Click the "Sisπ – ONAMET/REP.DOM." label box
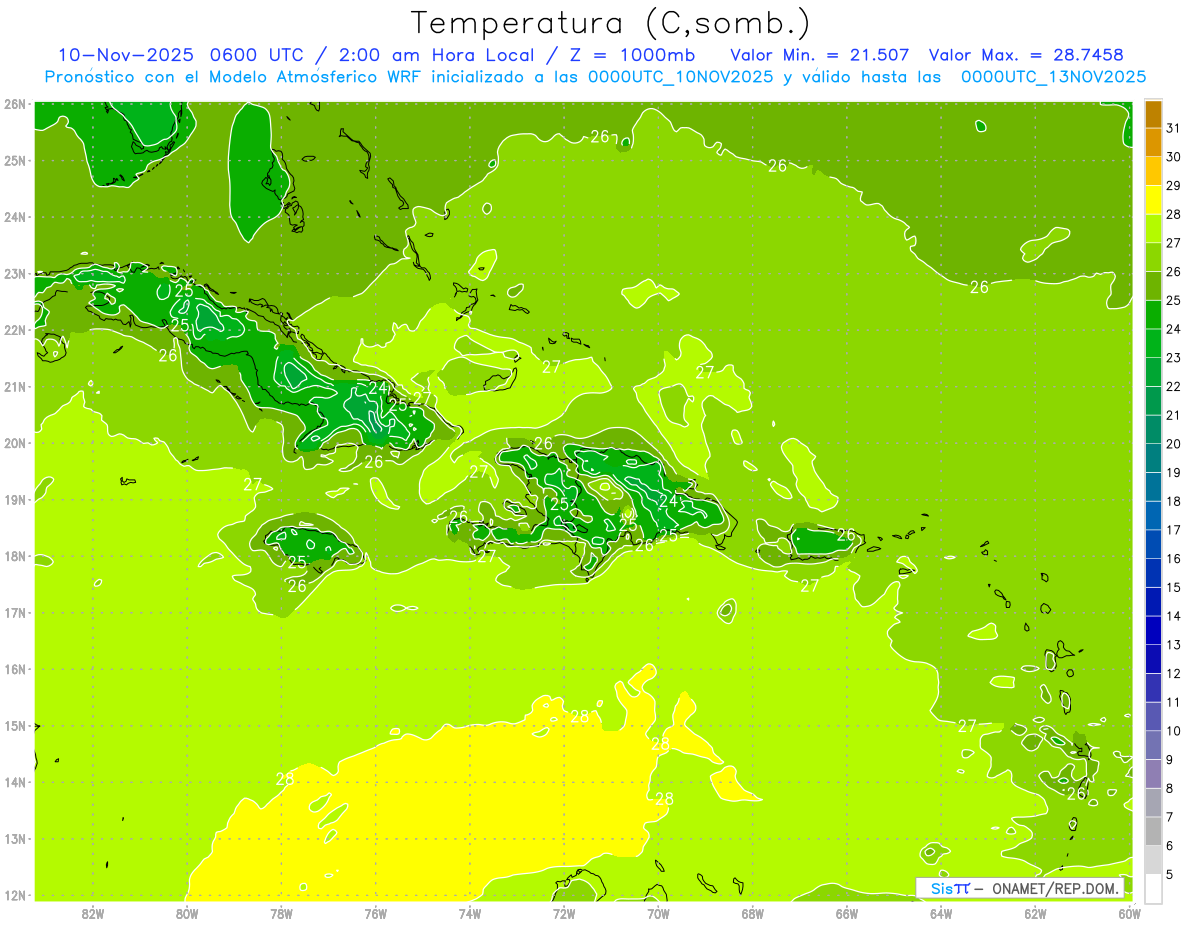Image resolution: width=1200 pixels, height=927 pixels. click(1019, 888)
